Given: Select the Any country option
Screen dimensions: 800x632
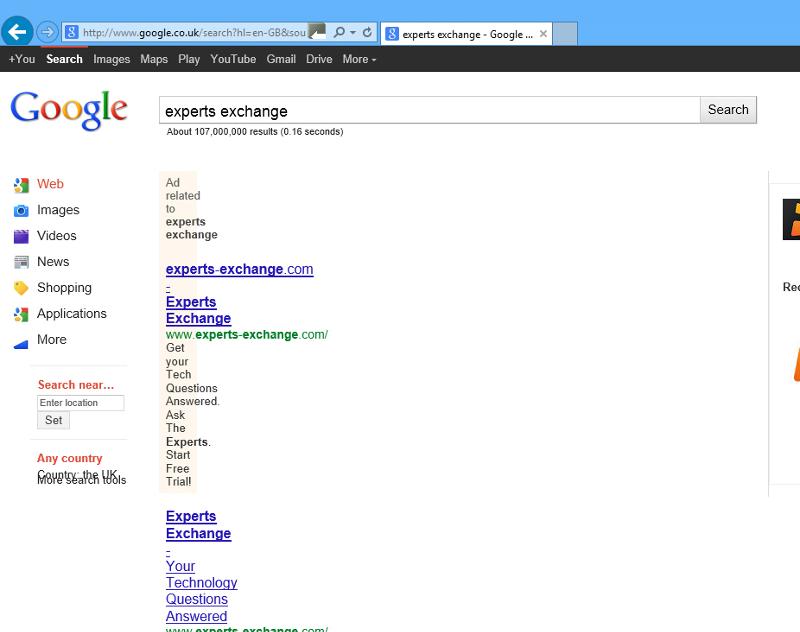Looking at the screenshot, I should coord(69,458).
